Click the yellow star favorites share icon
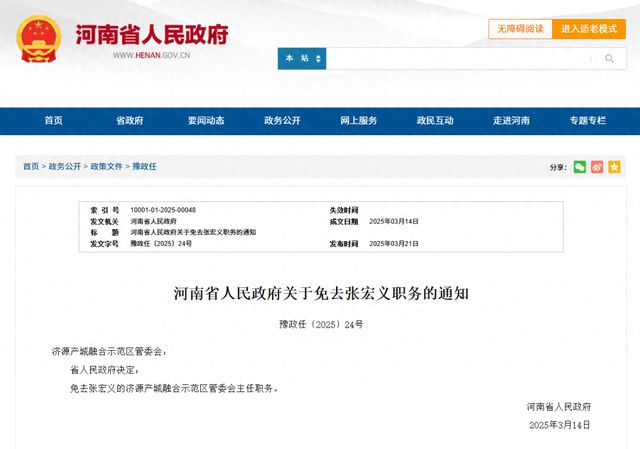The image size is (640, 449). (x=615, y=167)
